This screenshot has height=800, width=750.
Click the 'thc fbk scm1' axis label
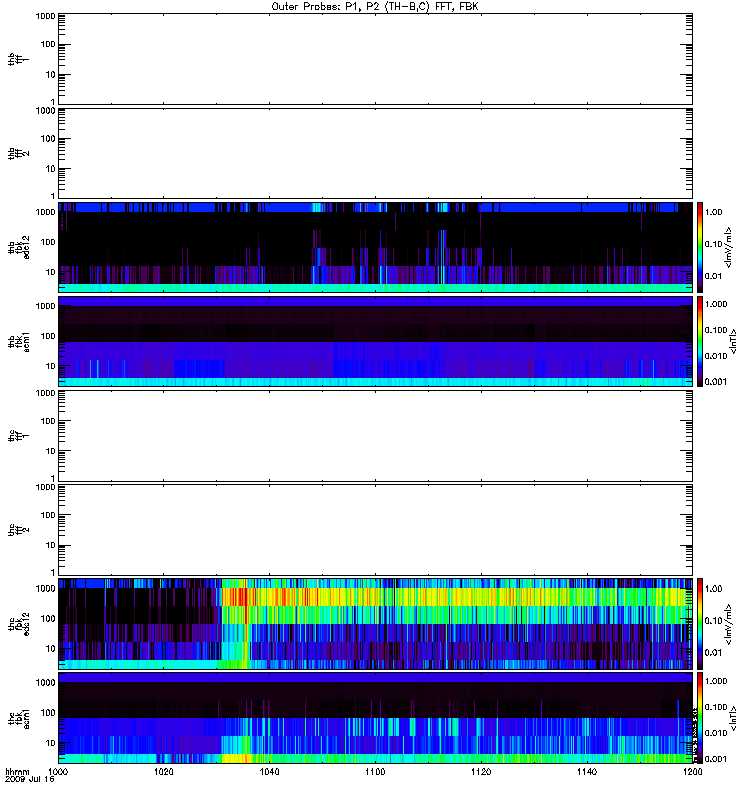19,718
